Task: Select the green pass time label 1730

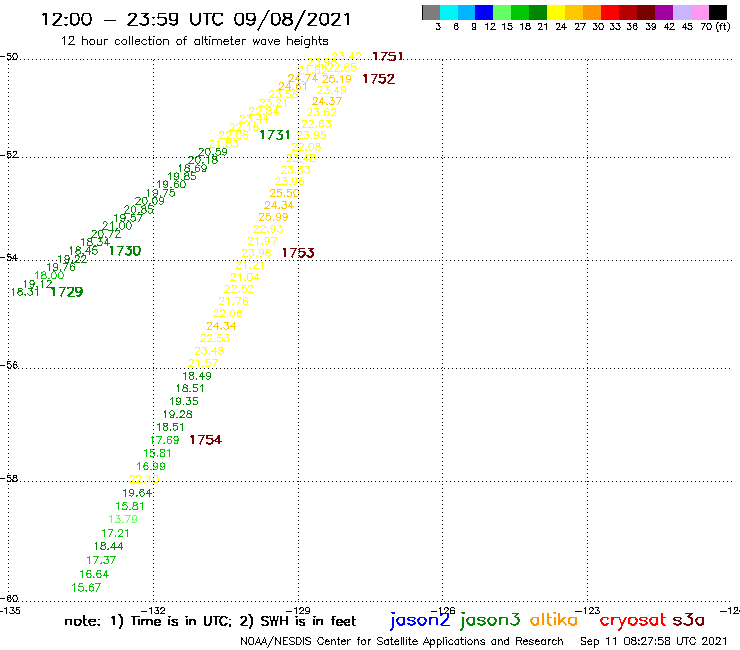Action: tap(125, 251)
